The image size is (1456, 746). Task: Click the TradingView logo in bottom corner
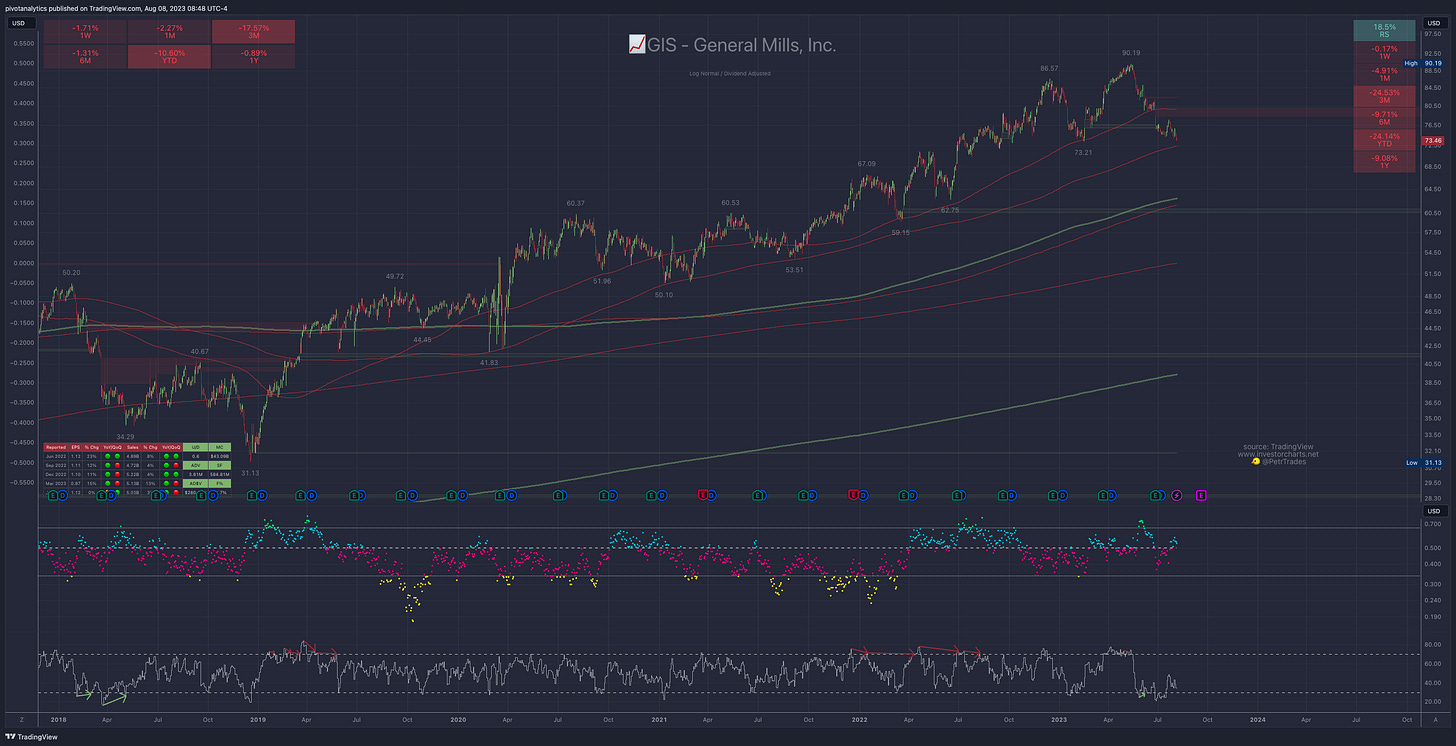[x=29, y=736]
